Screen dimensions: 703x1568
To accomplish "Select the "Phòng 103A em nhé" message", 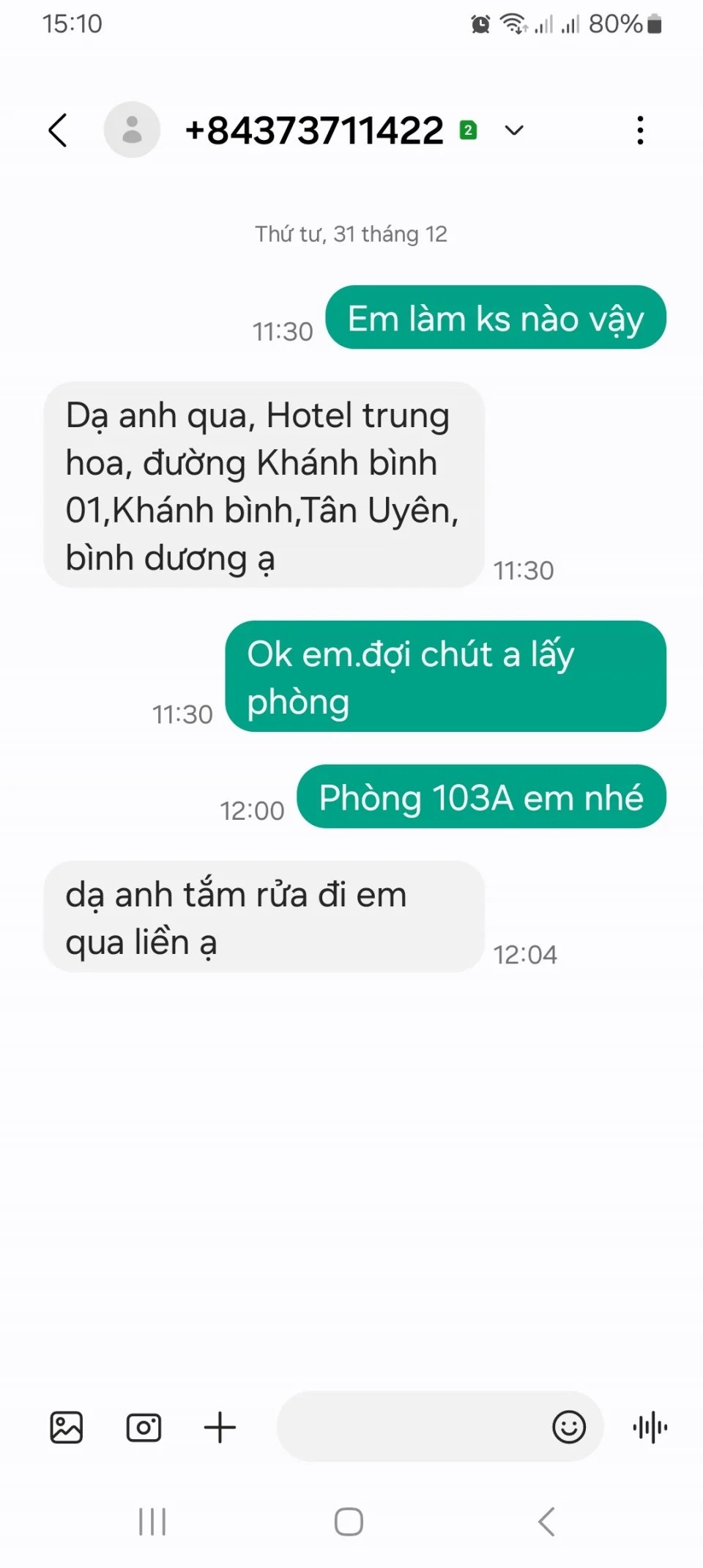I will (481, 796).
